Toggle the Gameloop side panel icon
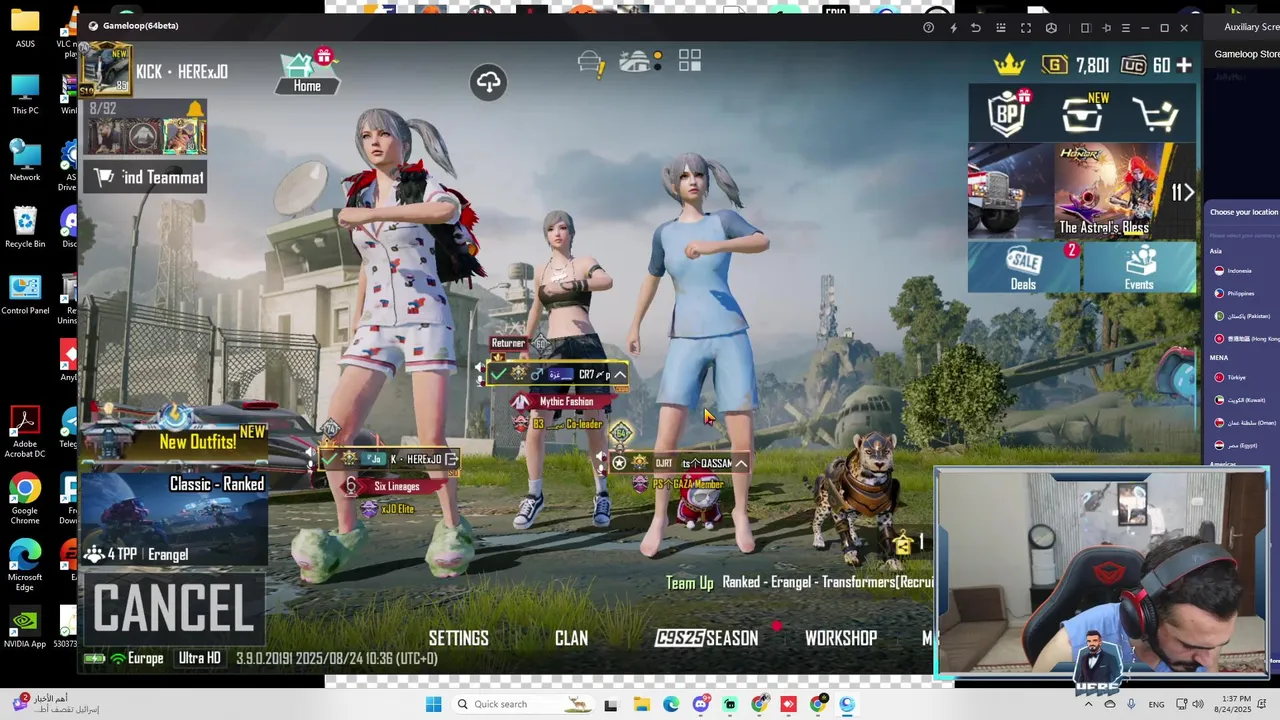The height and width of the screenshot is (720, 1280). click(x=1085, y=28)
